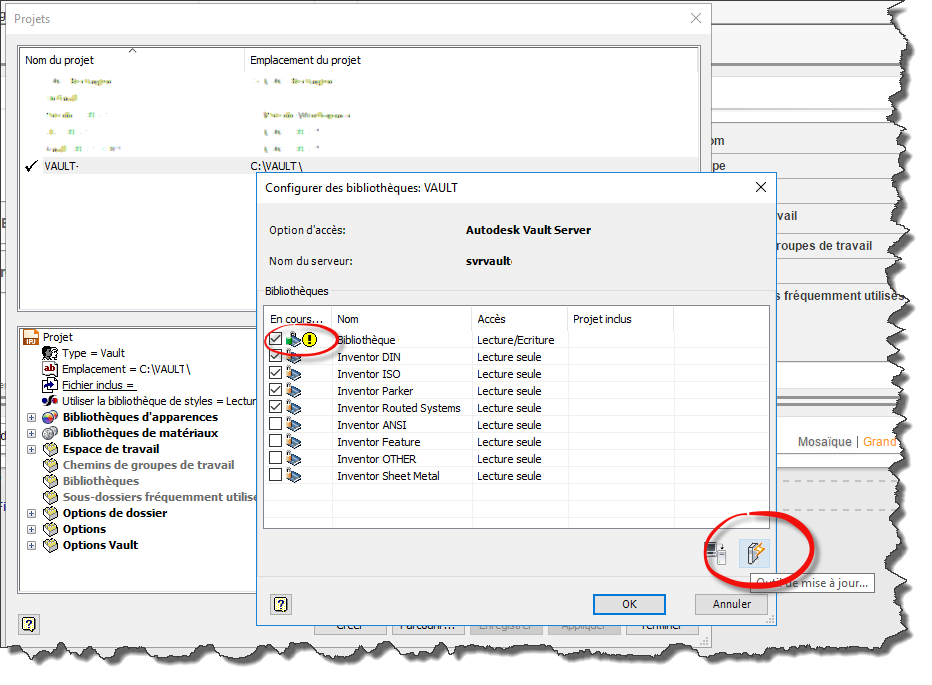This screenshot has height=685, width=932.
Task: Click the Accès column header
Action: click(518, 319)
